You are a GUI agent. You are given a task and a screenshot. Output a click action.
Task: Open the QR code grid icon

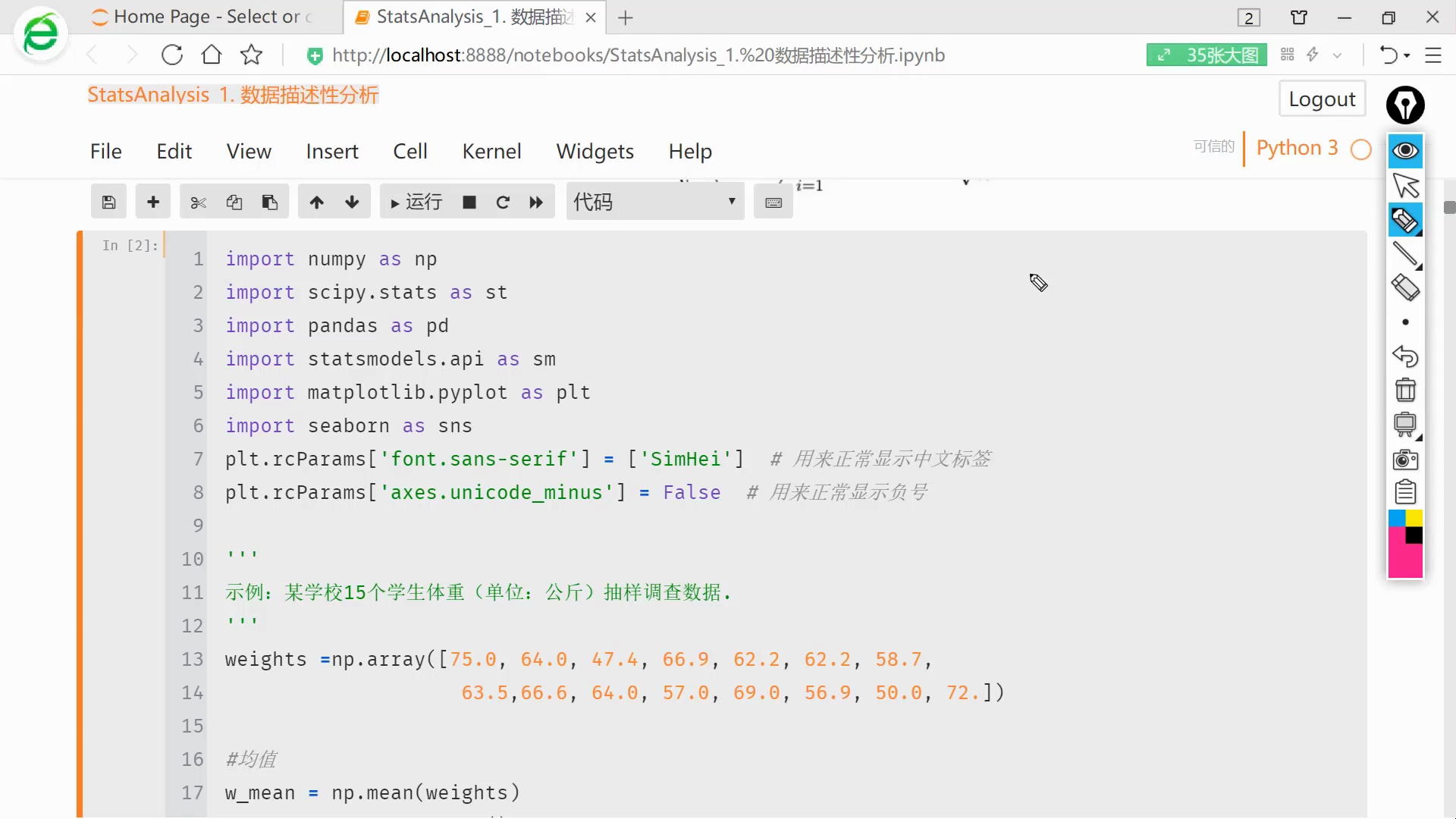click(1287, 55)
